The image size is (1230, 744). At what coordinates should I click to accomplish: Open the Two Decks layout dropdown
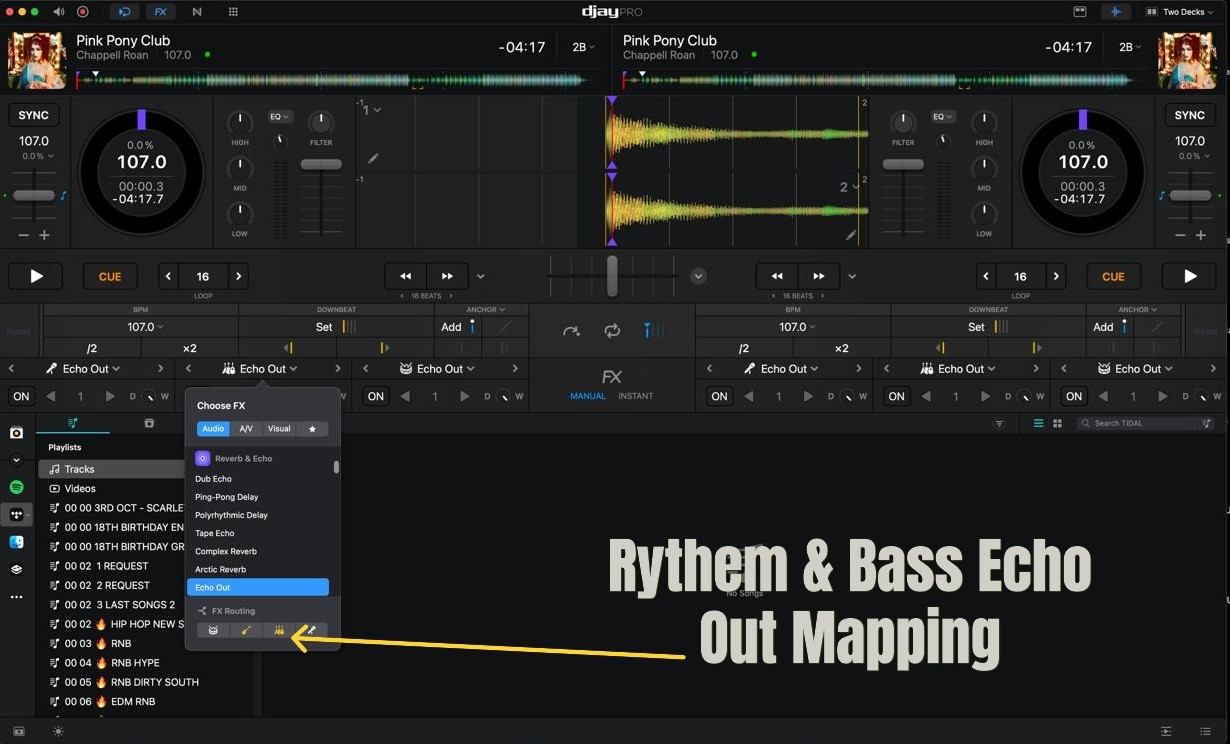point(1182,12)
